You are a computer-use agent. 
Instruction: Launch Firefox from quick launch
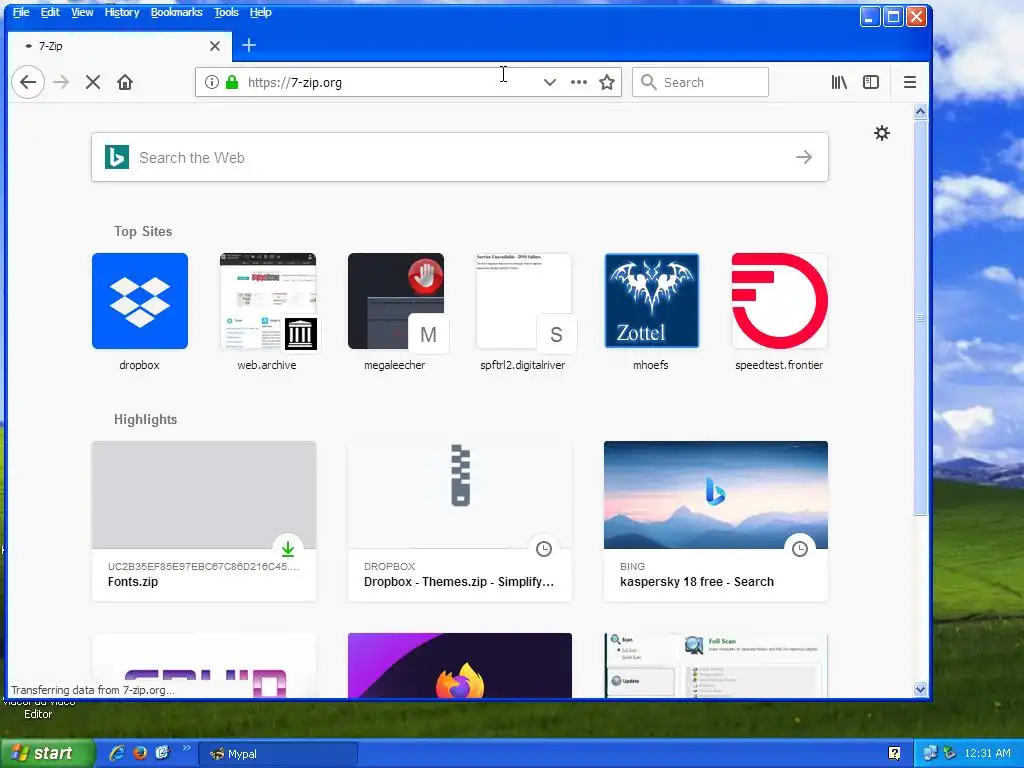pos(140,753)
